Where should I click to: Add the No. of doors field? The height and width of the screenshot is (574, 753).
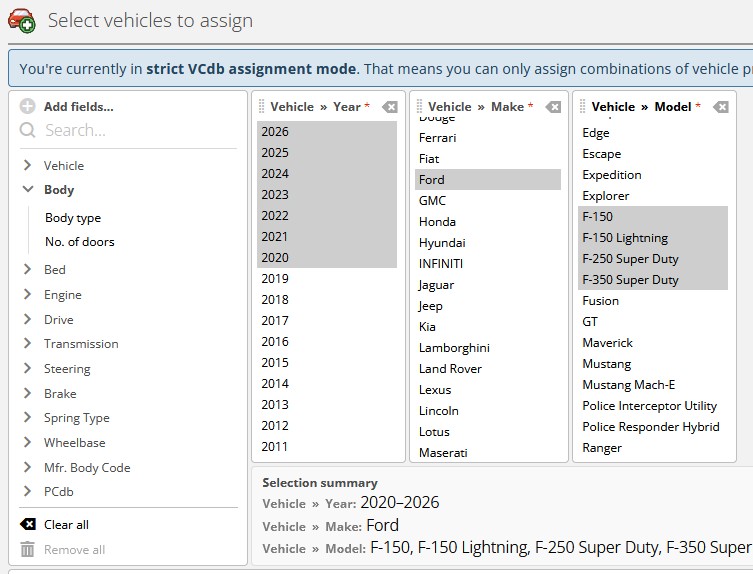(x=79, y=242)
